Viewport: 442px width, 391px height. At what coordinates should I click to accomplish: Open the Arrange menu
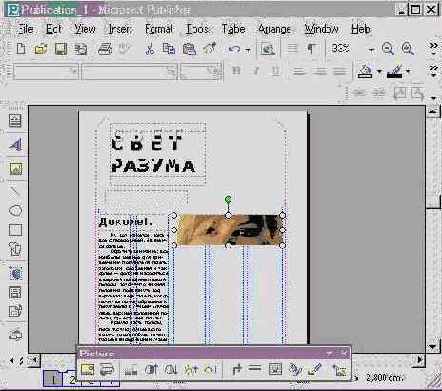274,29
